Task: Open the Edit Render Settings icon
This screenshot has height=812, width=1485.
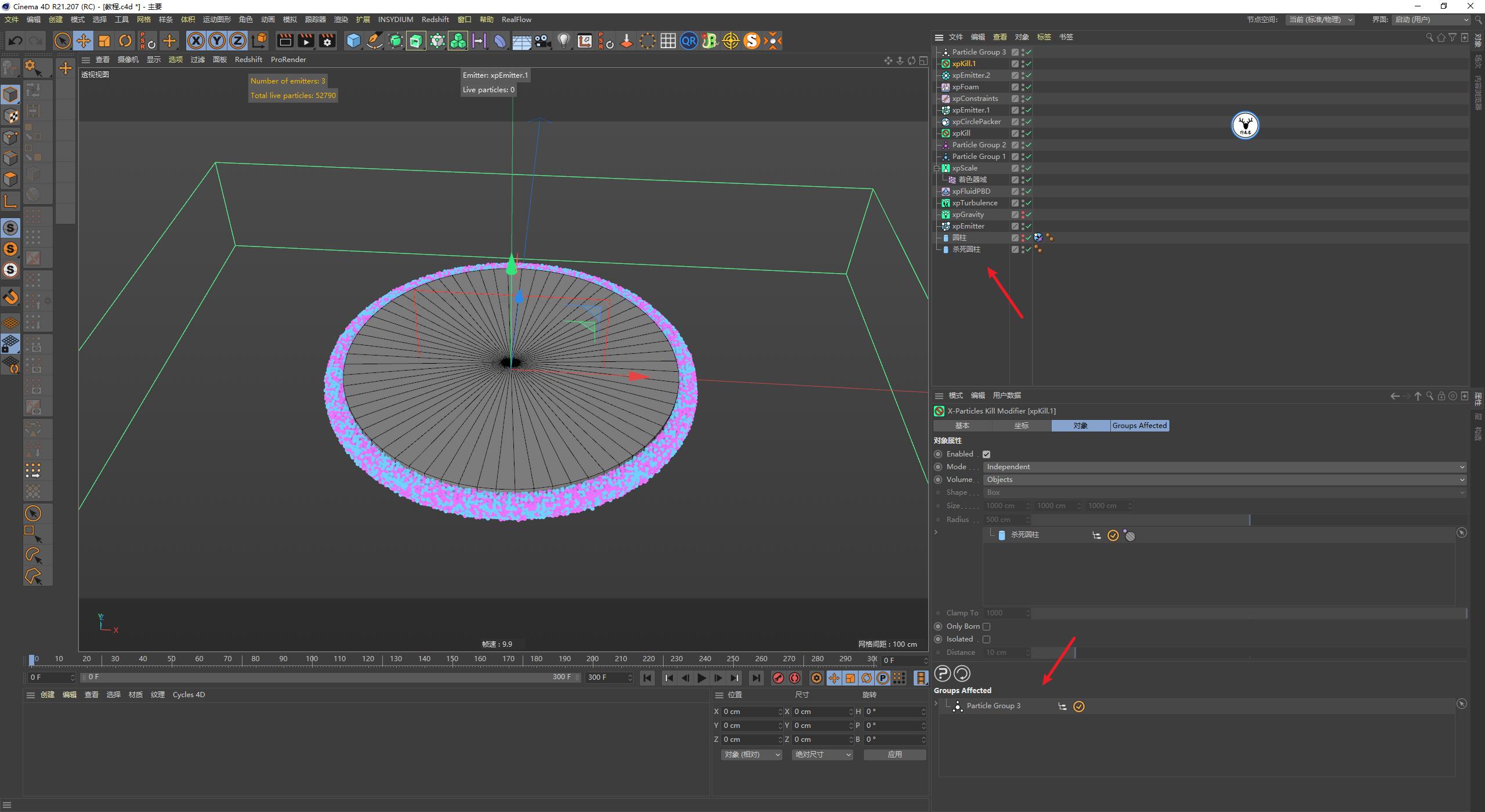Action: tap(327, 41)
